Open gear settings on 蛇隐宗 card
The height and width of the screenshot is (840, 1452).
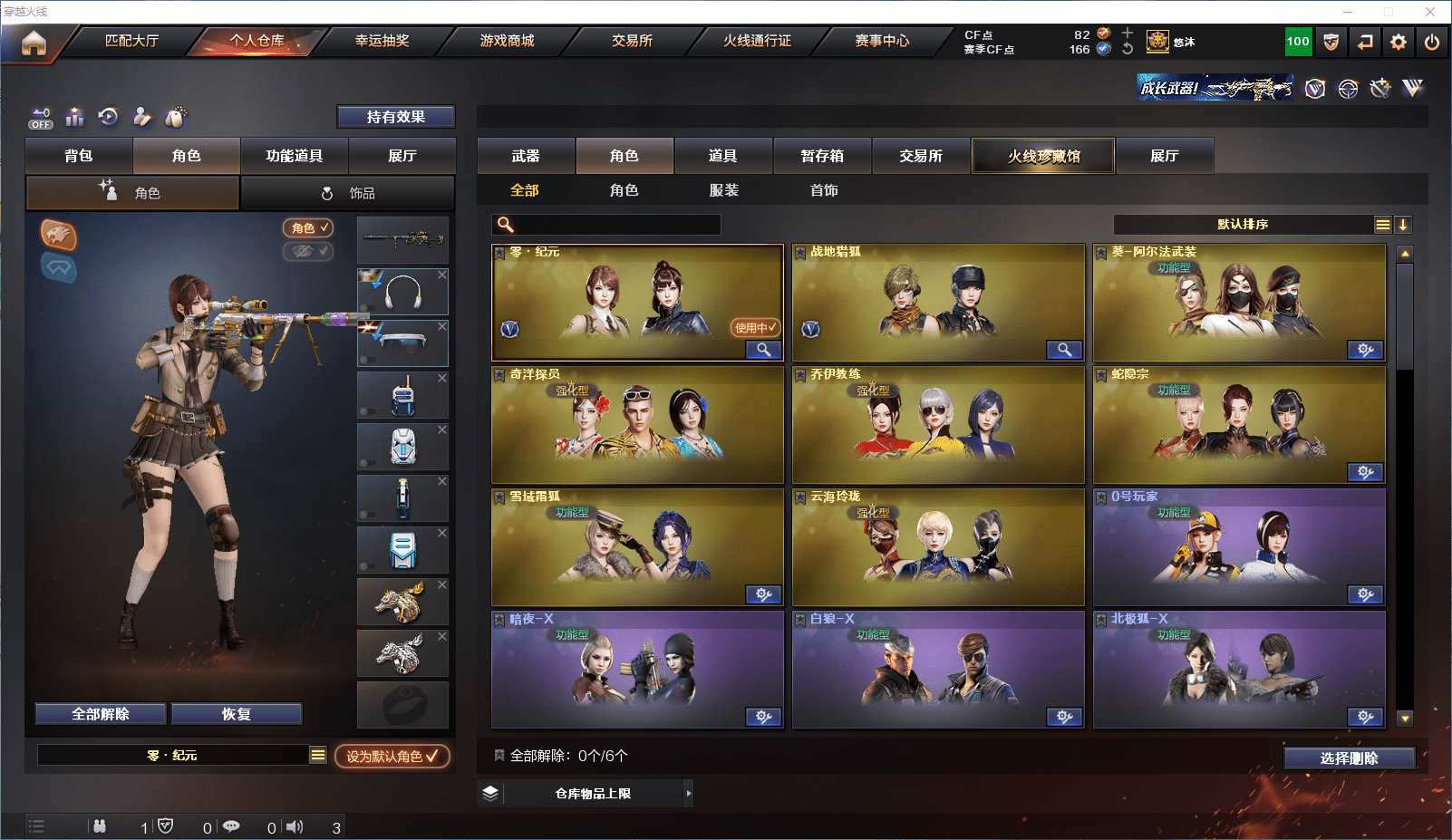point(1365,472)
